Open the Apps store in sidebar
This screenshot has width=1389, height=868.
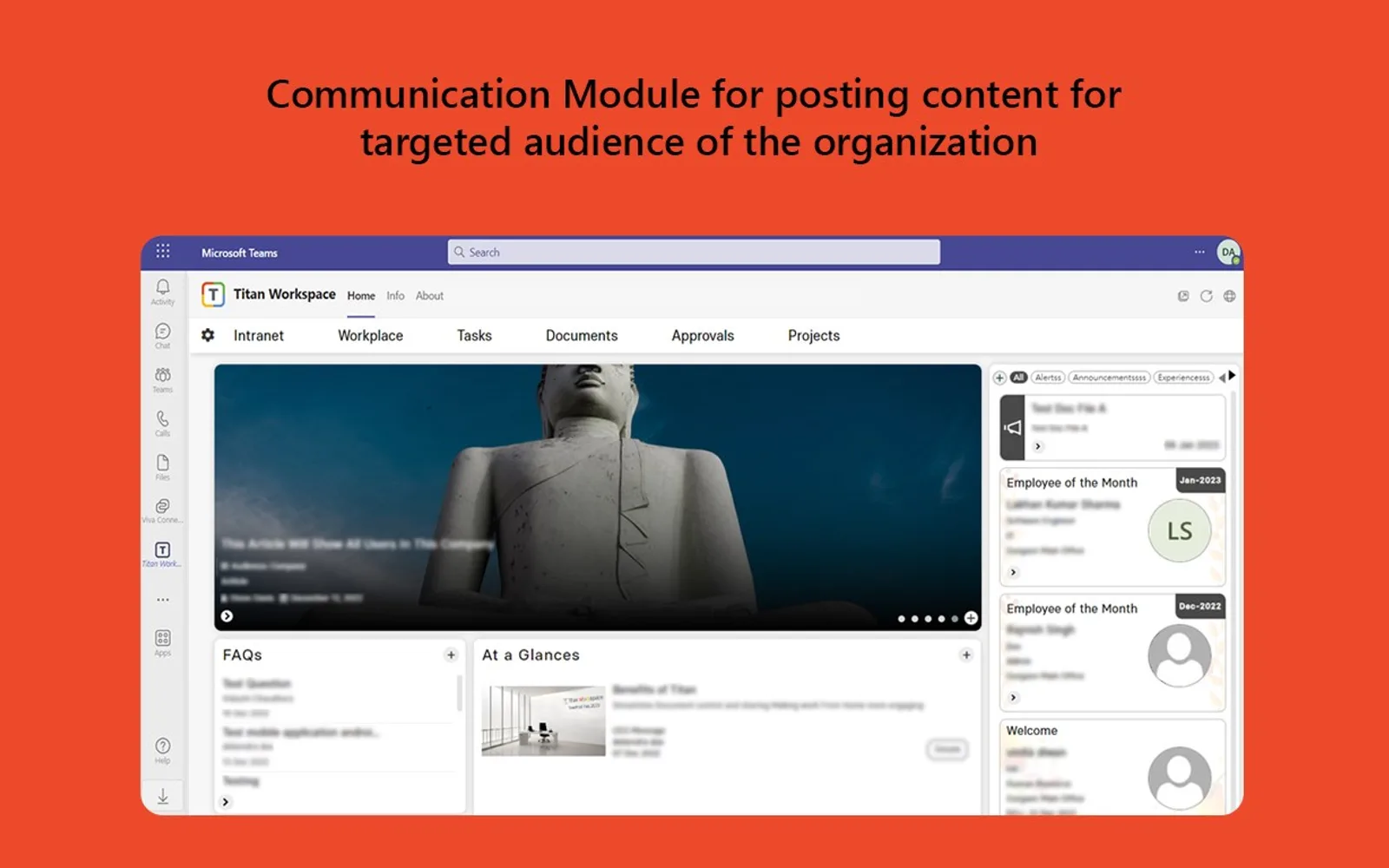pyautogui.click(x=162, y=643)
